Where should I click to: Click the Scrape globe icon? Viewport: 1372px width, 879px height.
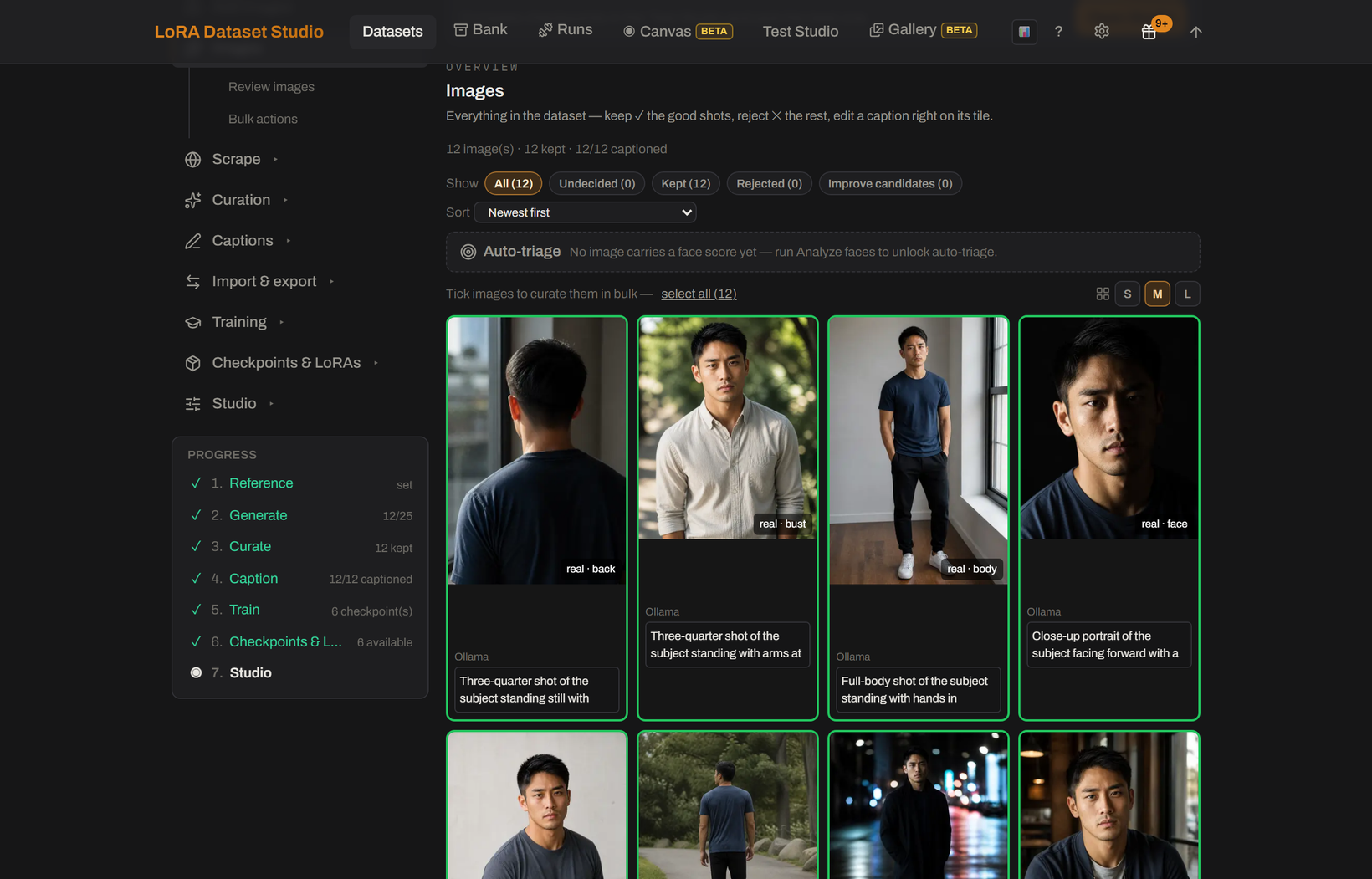tap(193, 160)
